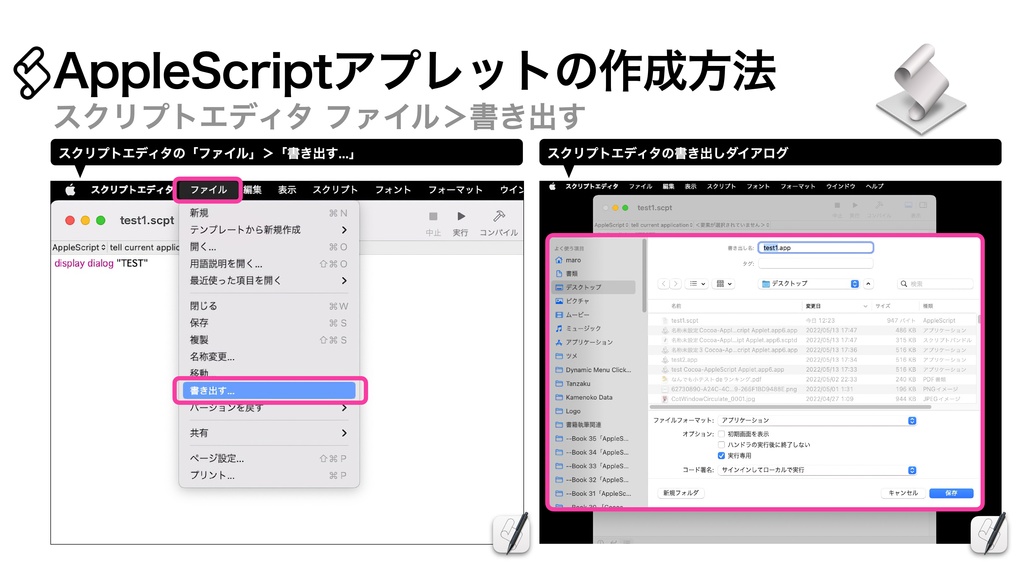Click the search magnifier in the export dialog
The width and height of the screenshot is (1024, 576).
(x=905, y=284)
